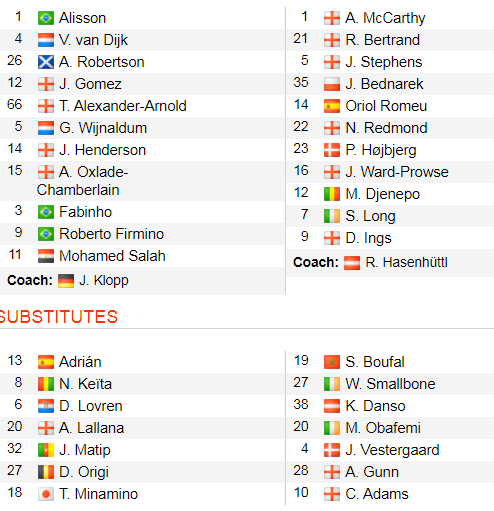Viewport: 494px width, 511px height.
Task: Click the Poland flag next to J. Bednarek
Action: pyautogui.click(x=332, y=84)
